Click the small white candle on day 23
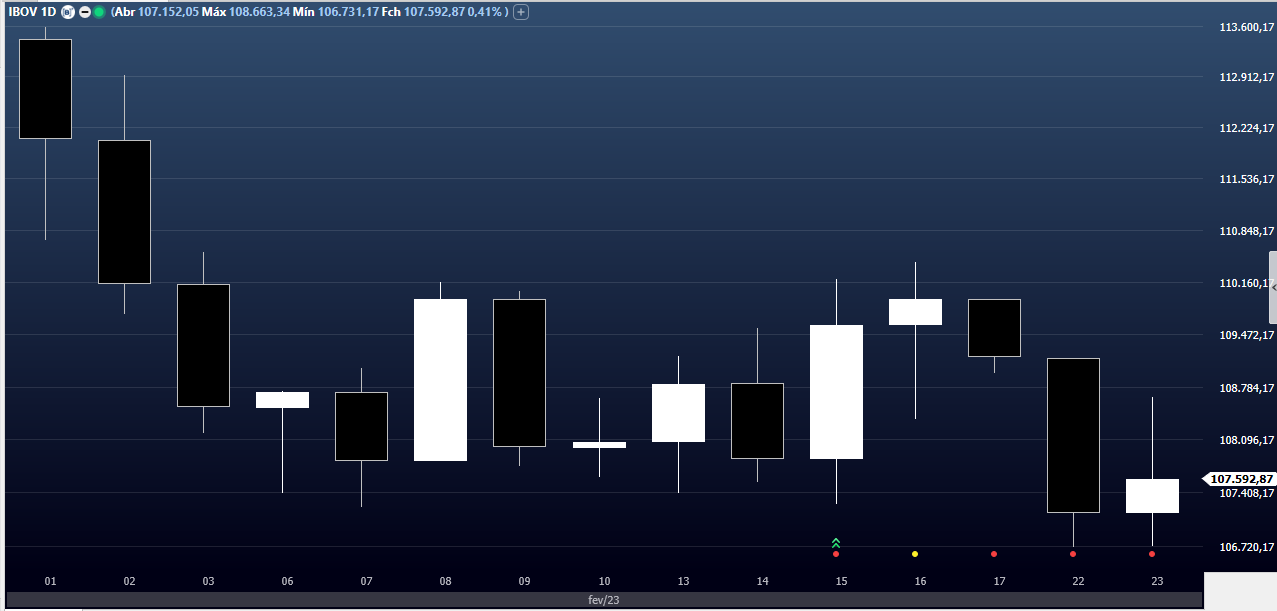Viewport: 1277px width, 611px height. pyautogui.click(x=1152, y=496)
